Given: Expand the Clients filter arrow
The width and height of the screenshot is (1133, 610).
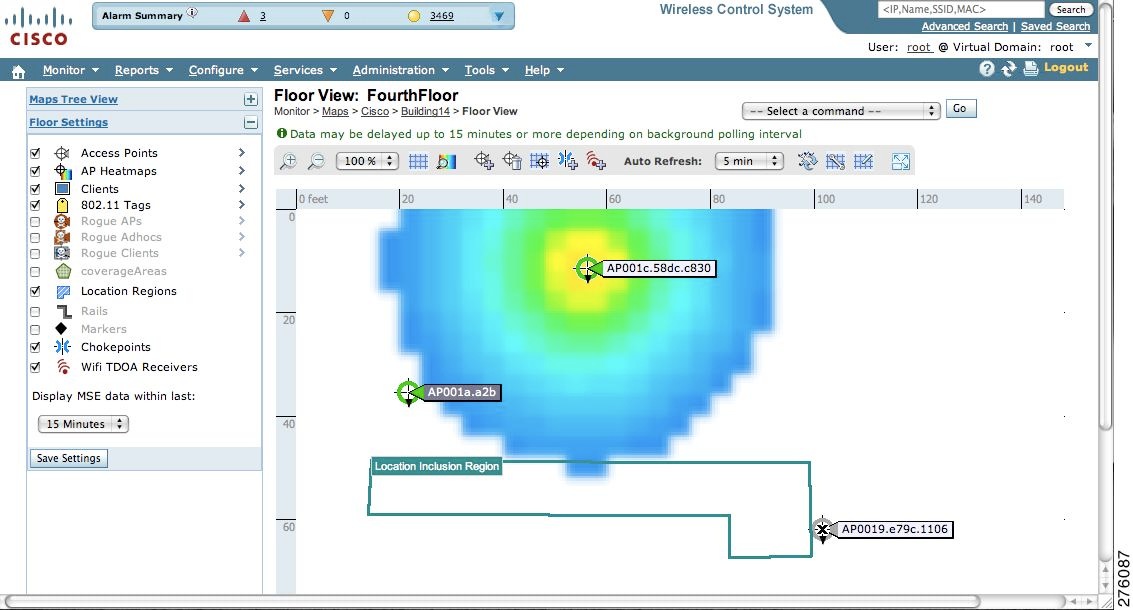Looking at the screenshot, I should click(x=242, y=188).
